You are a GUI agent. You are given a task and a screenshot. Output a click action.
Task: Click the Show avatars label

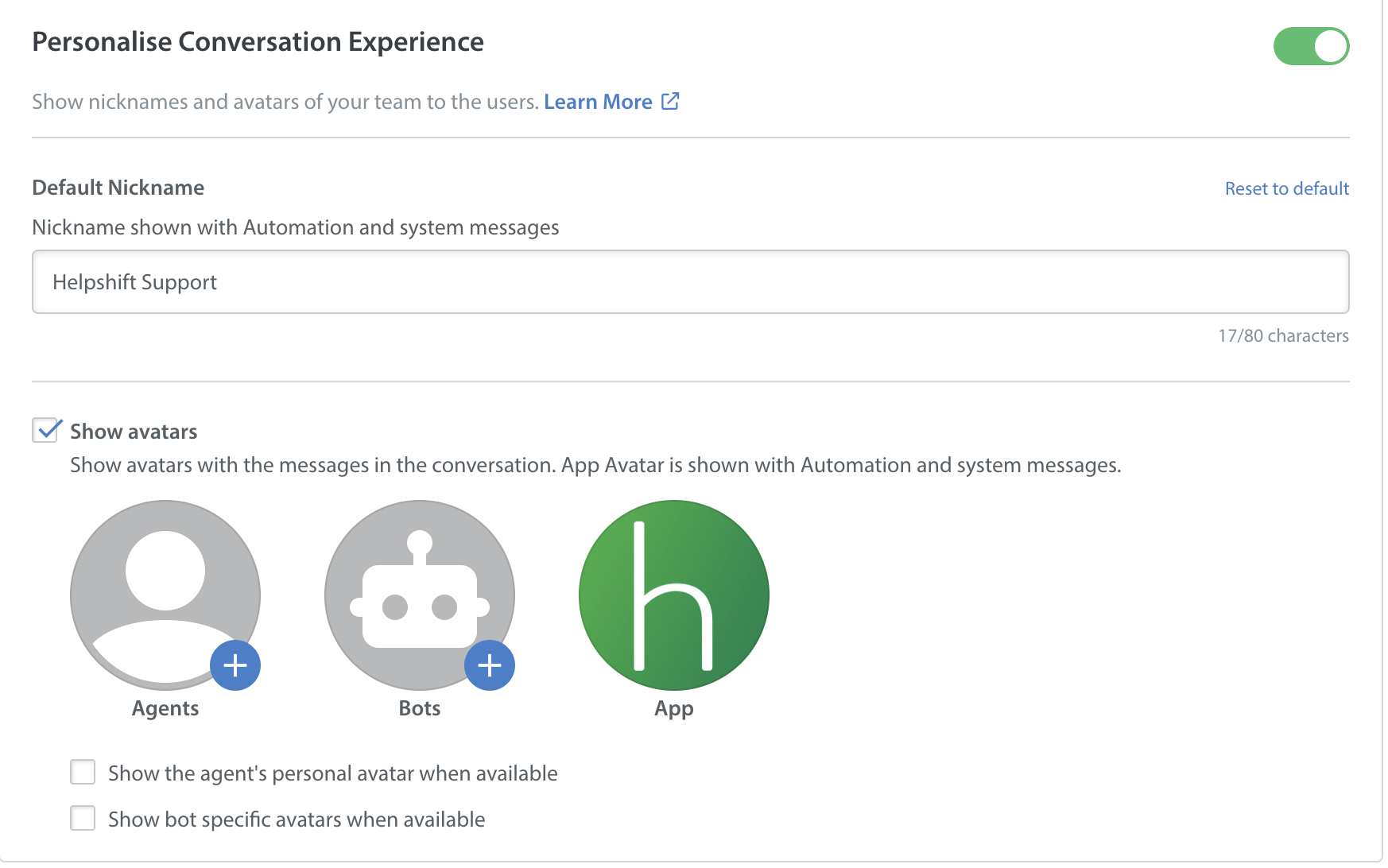click(134, 432)
